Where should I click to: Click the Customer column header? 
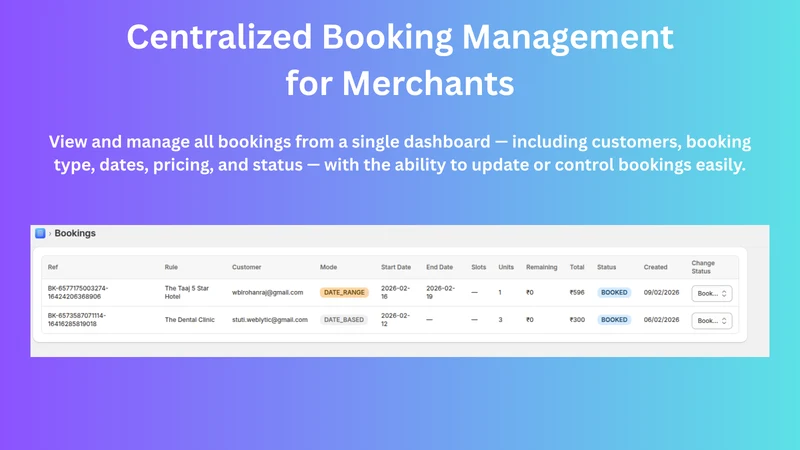click(246, 267)
